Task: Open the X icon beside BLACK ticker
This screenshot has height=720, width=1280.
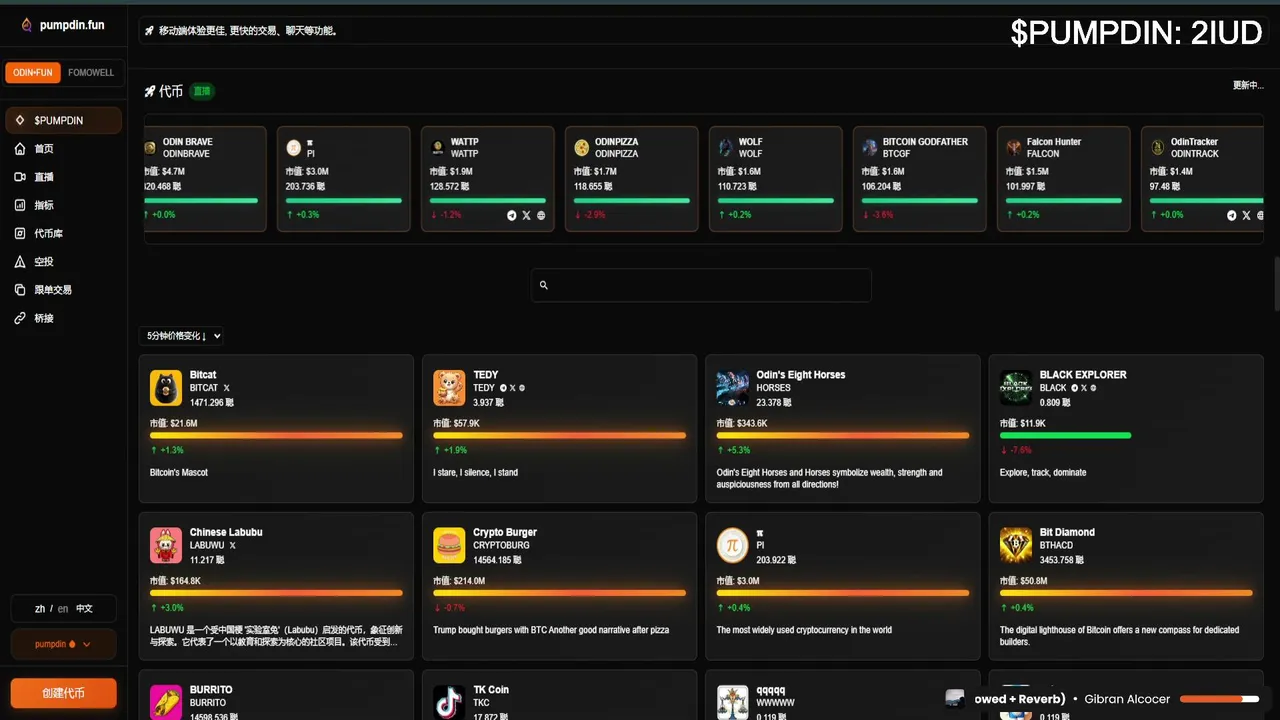Action: 1084,388
